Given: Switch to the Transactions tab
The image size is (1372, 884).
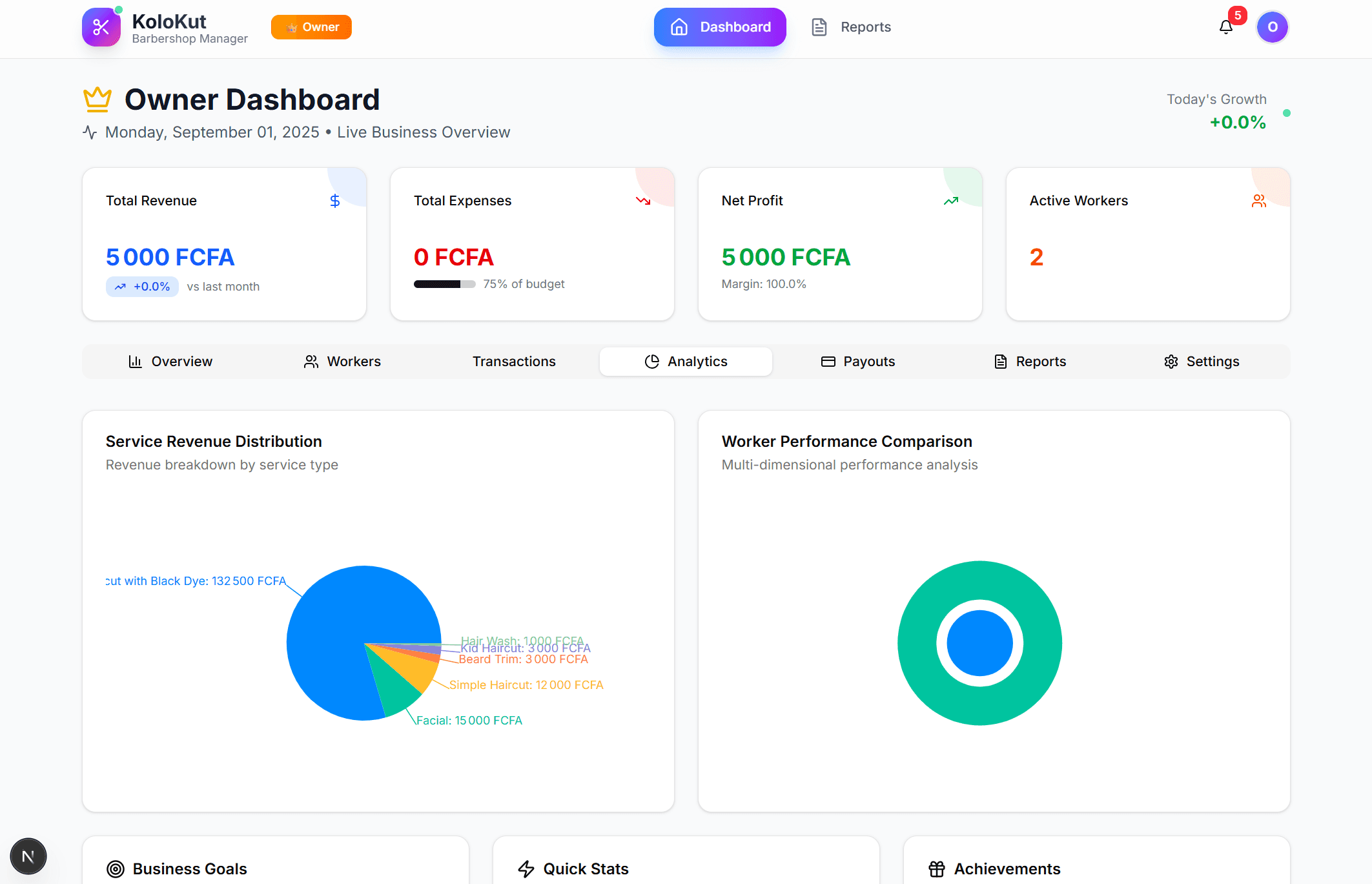Looking at the screenshot, I should (514, 361).
